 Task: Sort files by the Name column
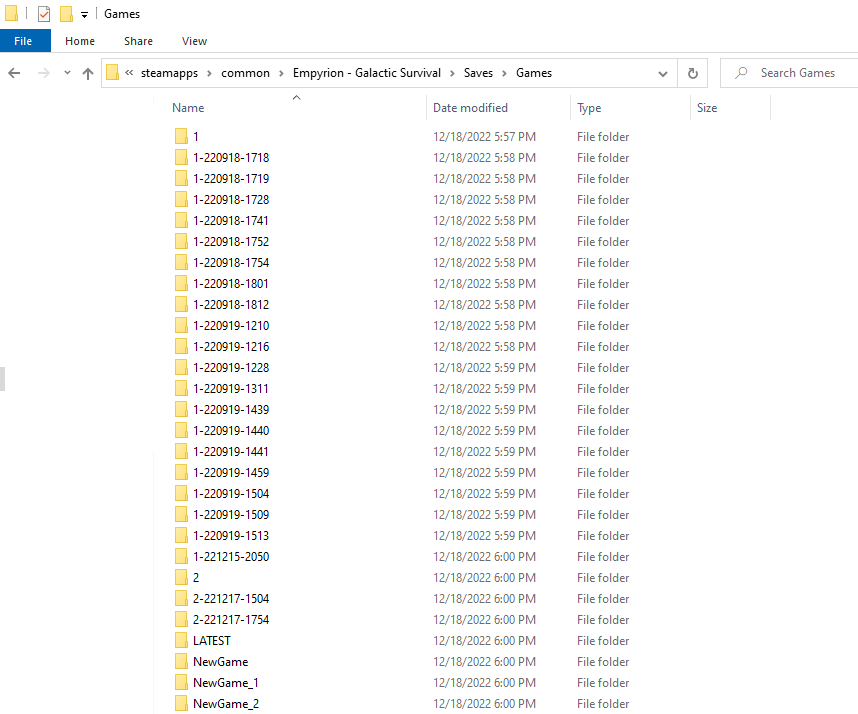pos(188,108)
